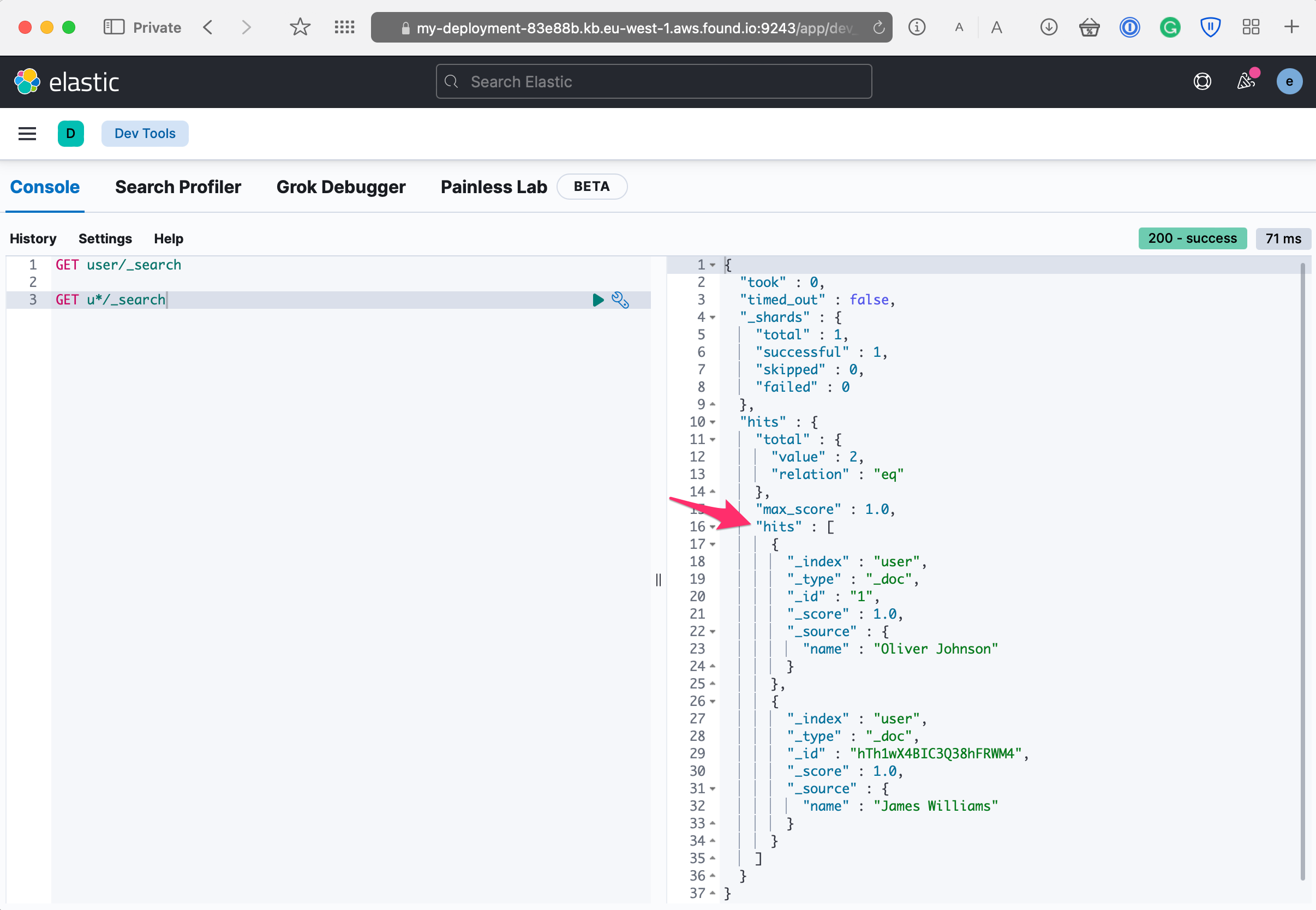Image resolution: width=1316 pixels, height=910 pixels.
Task: Open the hamburger navigation menu
Action: point(27,134)
